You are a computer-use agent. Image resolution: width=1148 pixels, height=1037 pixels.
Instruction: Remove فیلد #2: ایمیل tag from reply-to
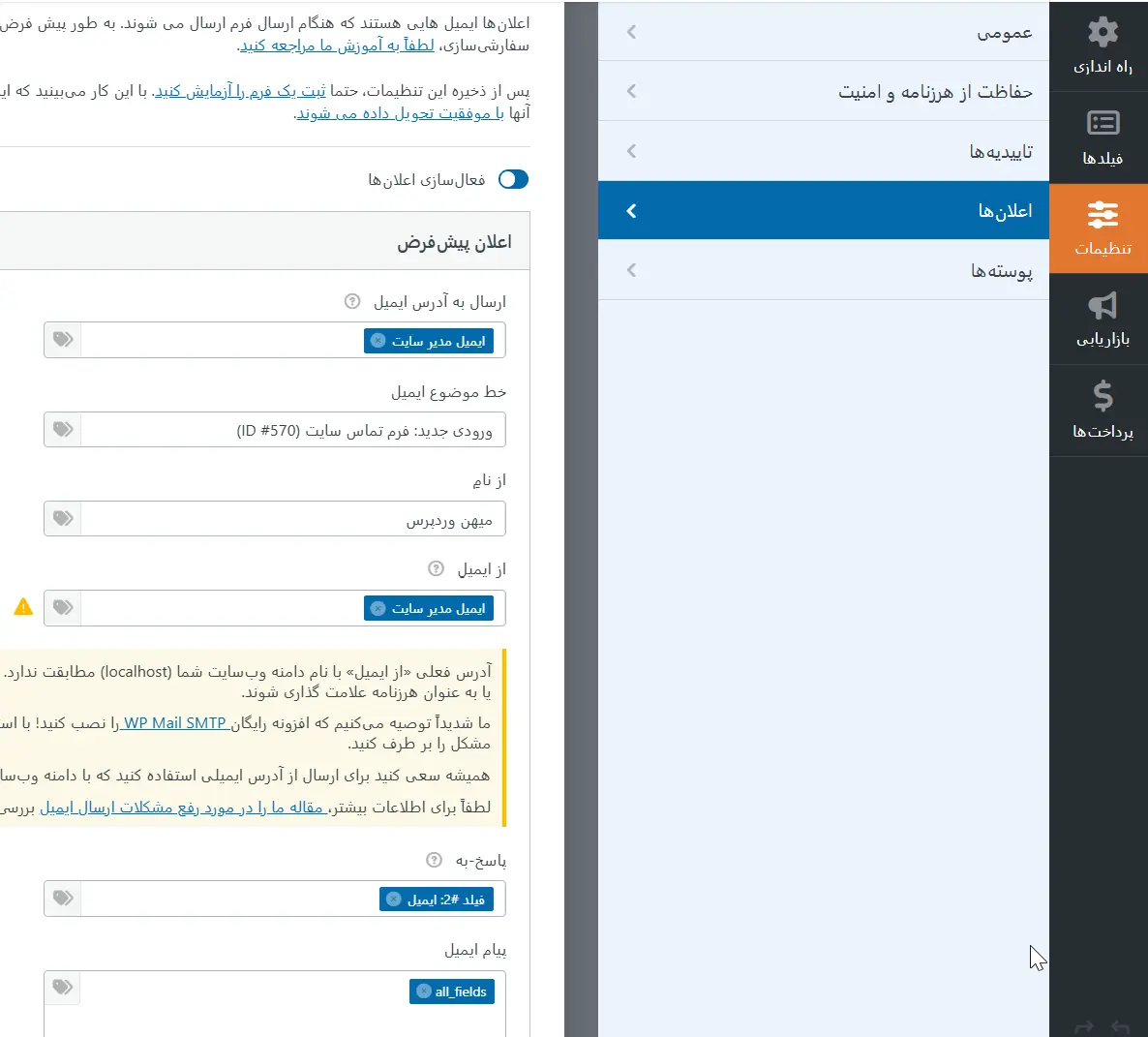point(393,899)
